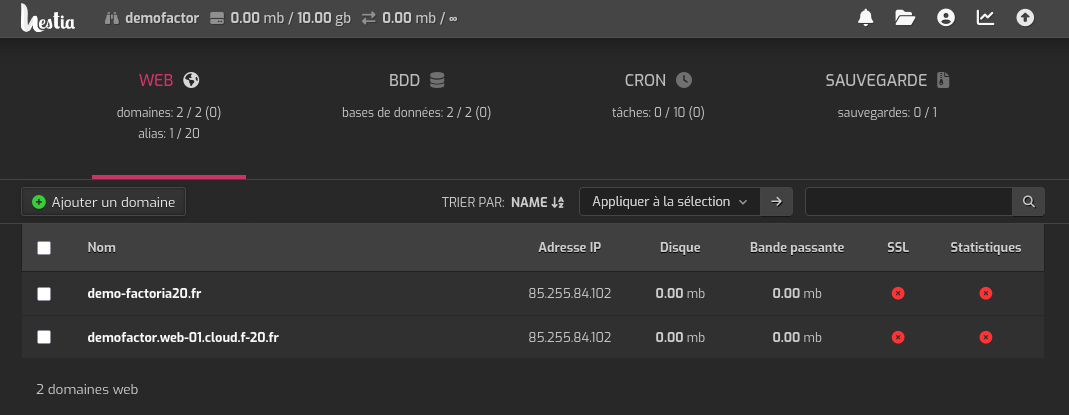1069x415 pixels.
Task: Click 'Ajouter un domaine' button
Action: point(104,202)
